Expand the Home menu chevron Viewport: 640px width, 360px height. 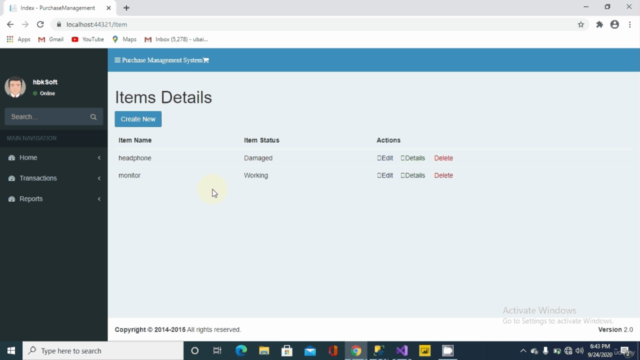tap(99, 158)
